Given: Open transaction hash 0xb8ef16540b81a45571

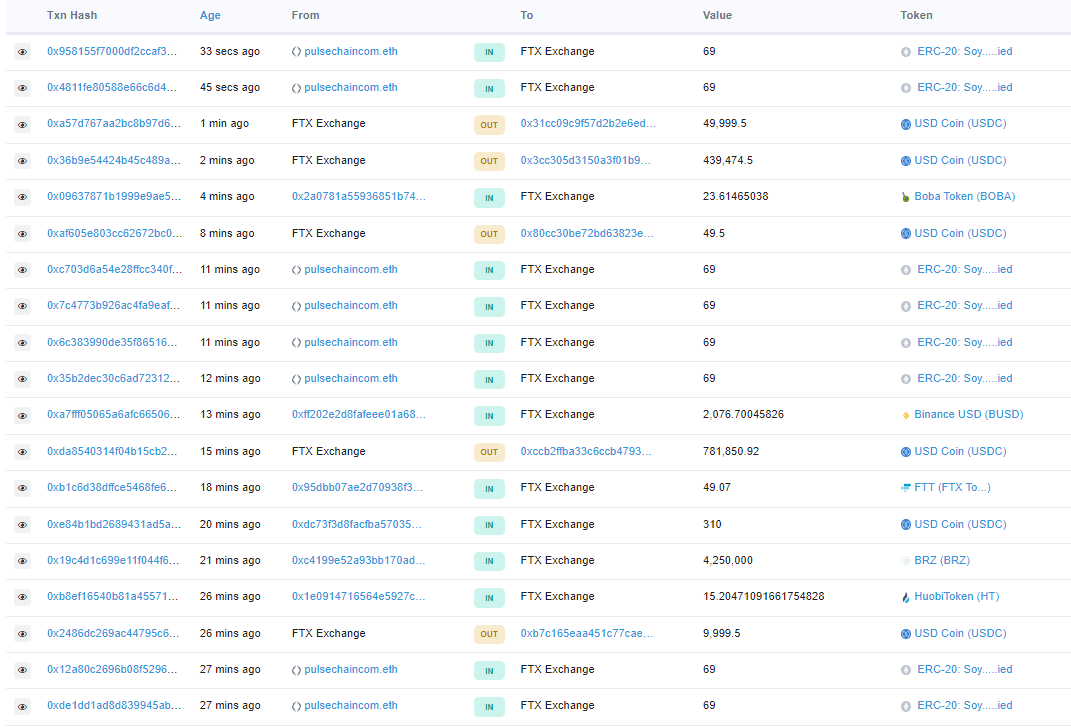Looking at the screenshot, I should [x=112, y=596].
